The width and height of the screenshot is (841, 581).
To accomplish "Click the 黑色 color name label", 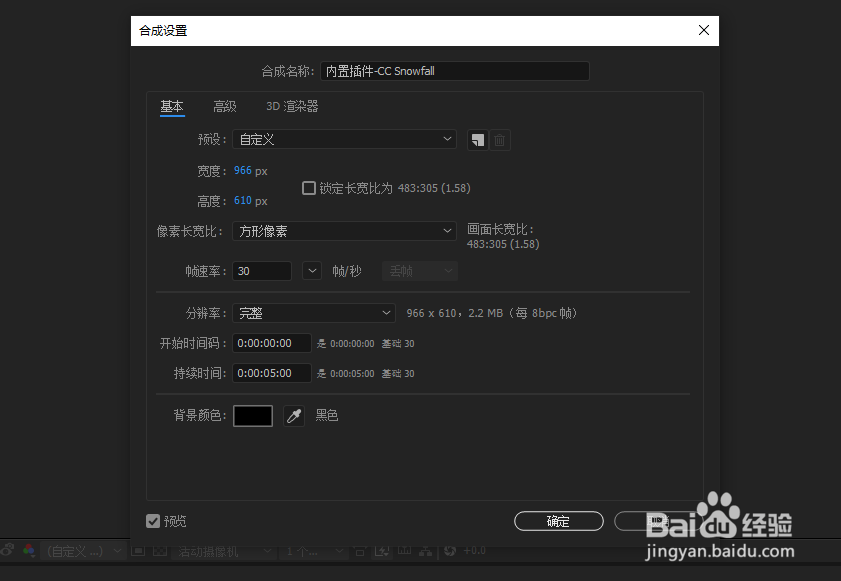I will (327, 415).
